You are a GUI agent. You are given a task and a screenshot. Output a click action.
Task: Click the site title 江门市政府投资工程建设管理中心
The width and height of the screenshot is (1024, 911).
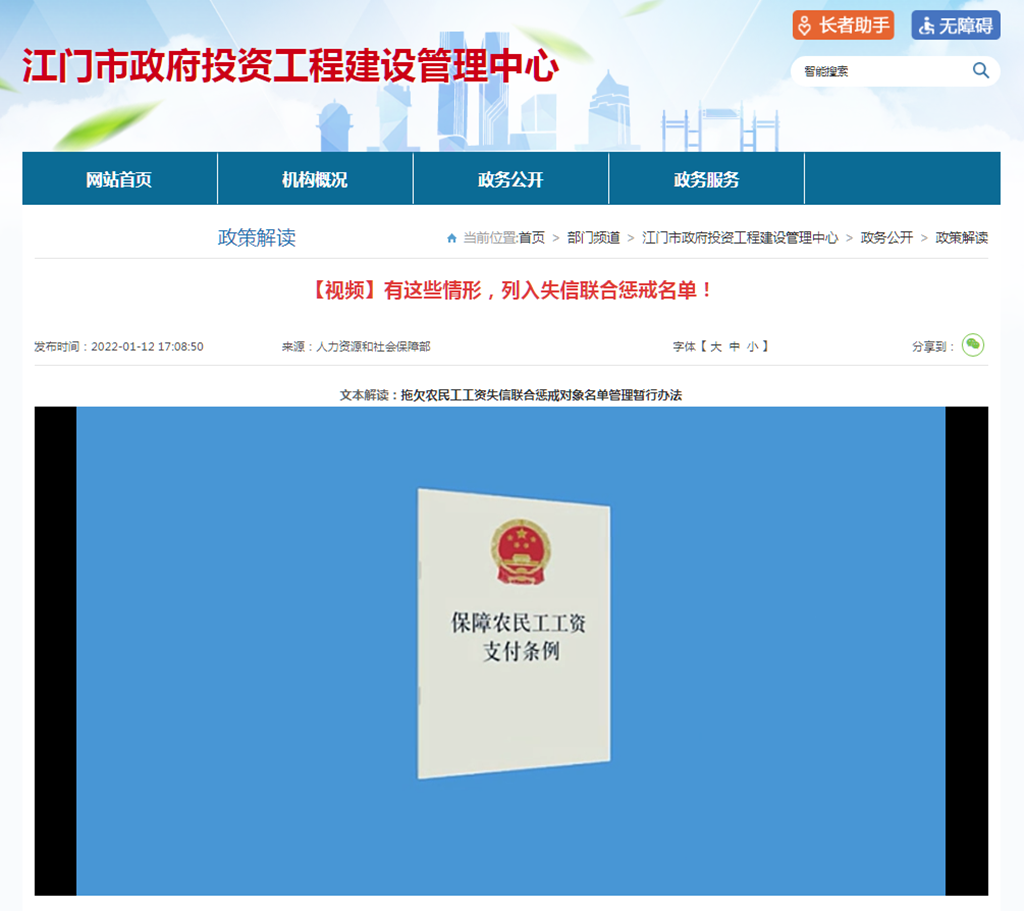click(290, 66)
